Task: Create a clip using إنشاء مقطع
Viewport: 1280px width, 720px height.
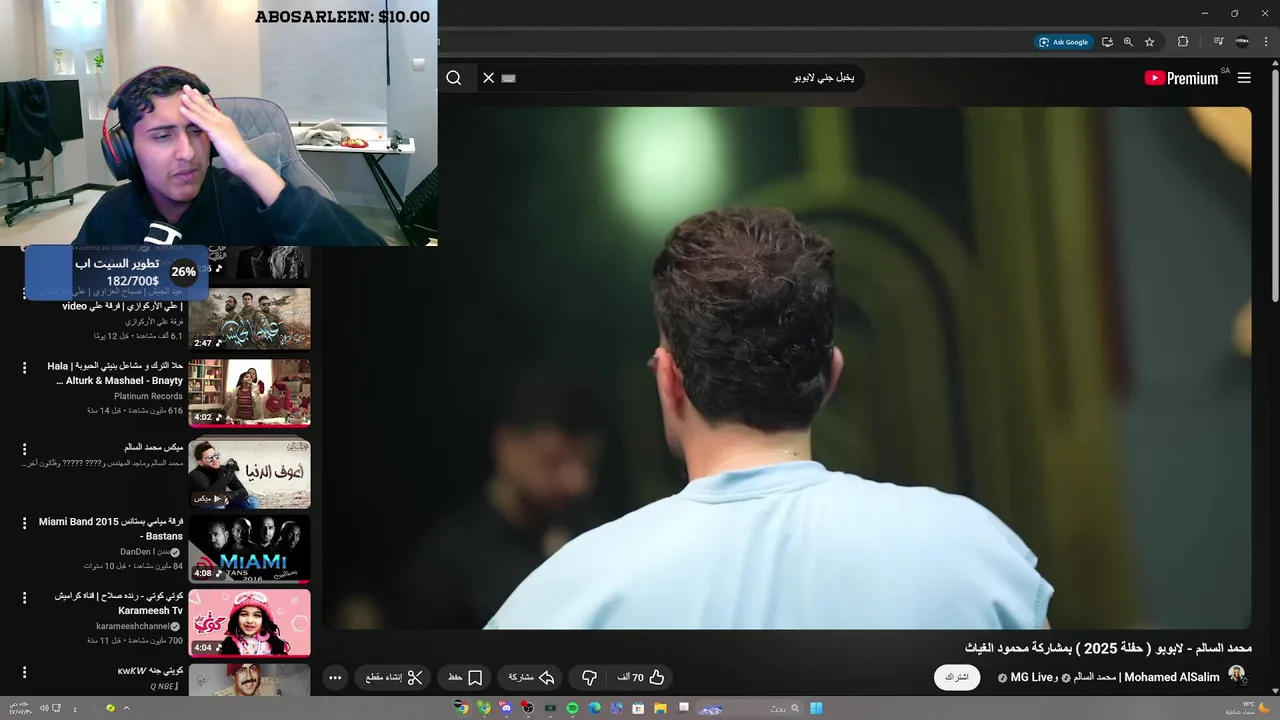Action: point(393,677)
